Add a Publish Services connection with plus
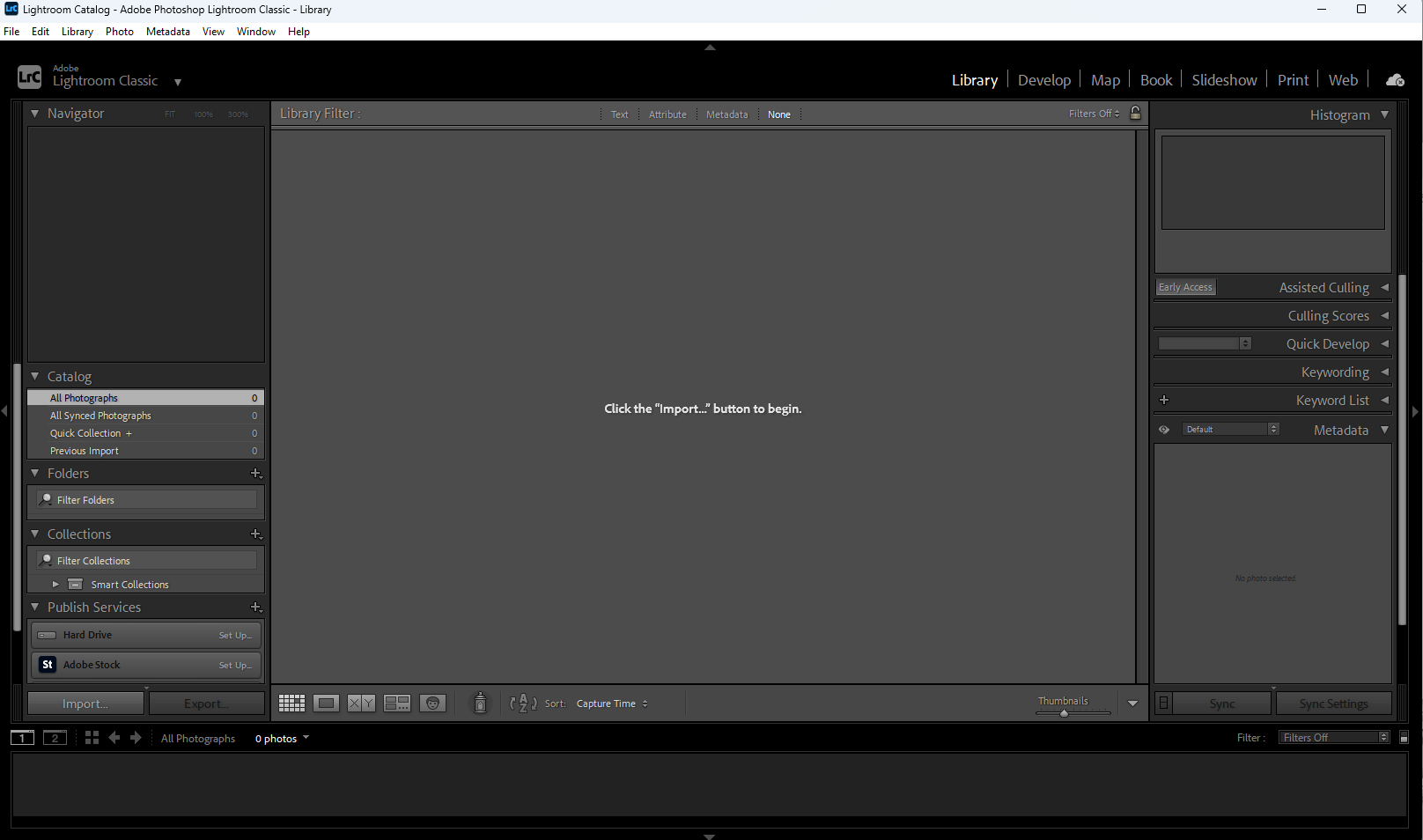This screenshot has height=840, width=1423. coord(256,607)
